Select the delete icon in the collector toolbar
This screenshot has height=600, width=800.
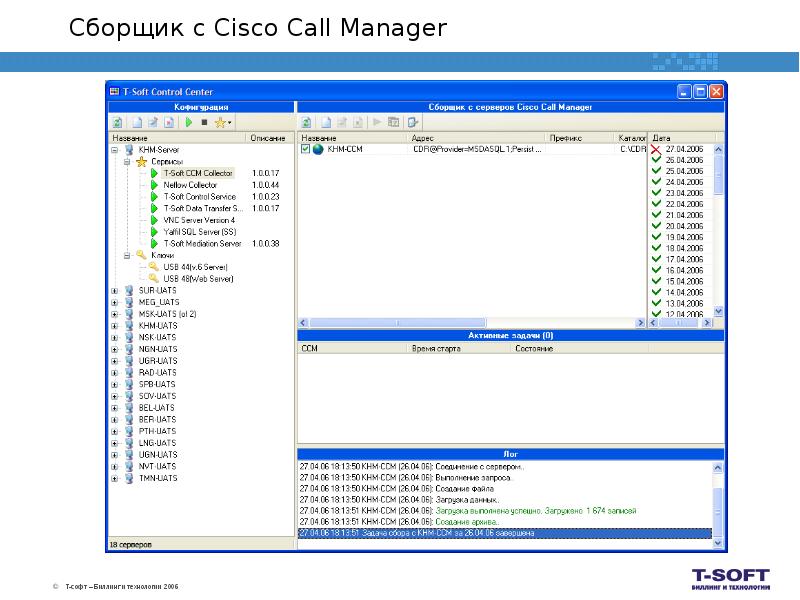pyautogui.click(x=358, y=122)
